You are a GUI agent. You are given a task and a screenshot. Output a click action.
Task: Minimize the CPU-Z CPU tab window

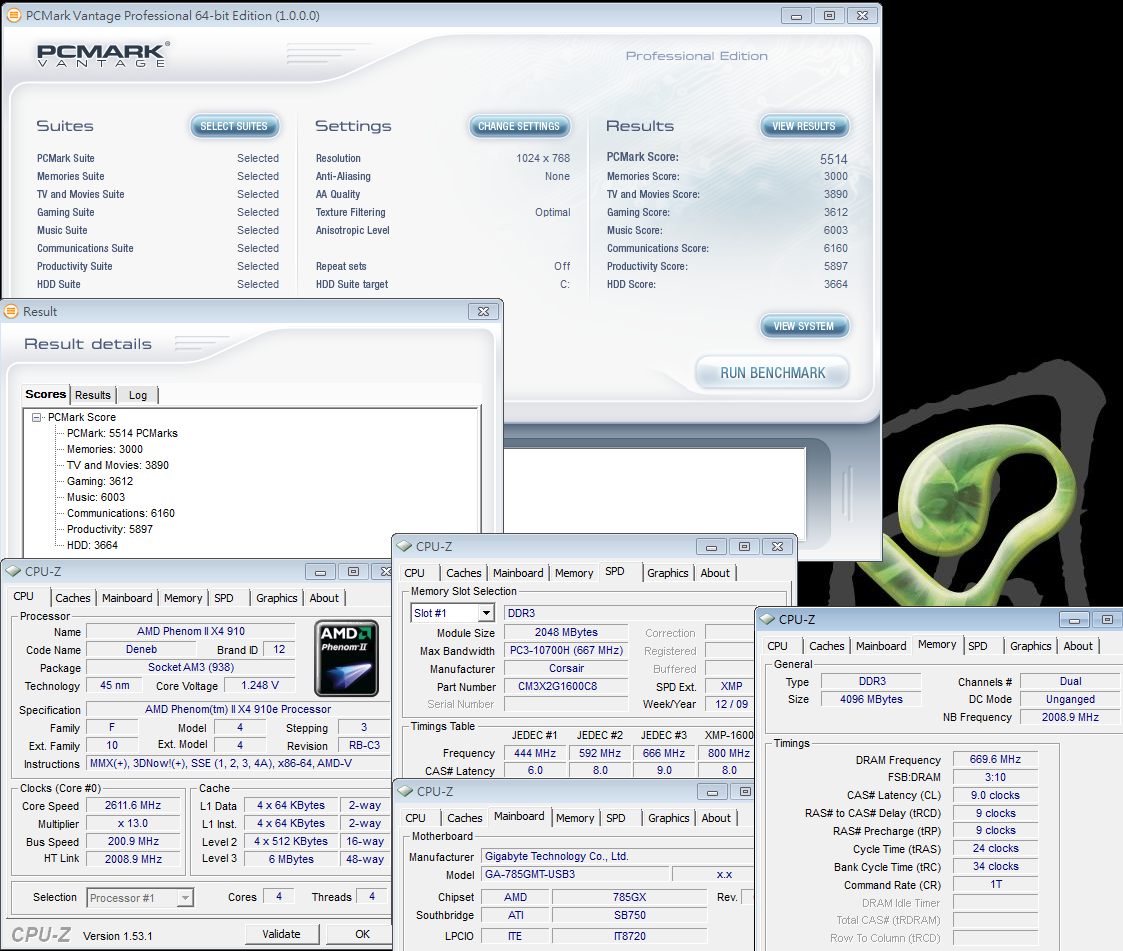pos(320,572)
